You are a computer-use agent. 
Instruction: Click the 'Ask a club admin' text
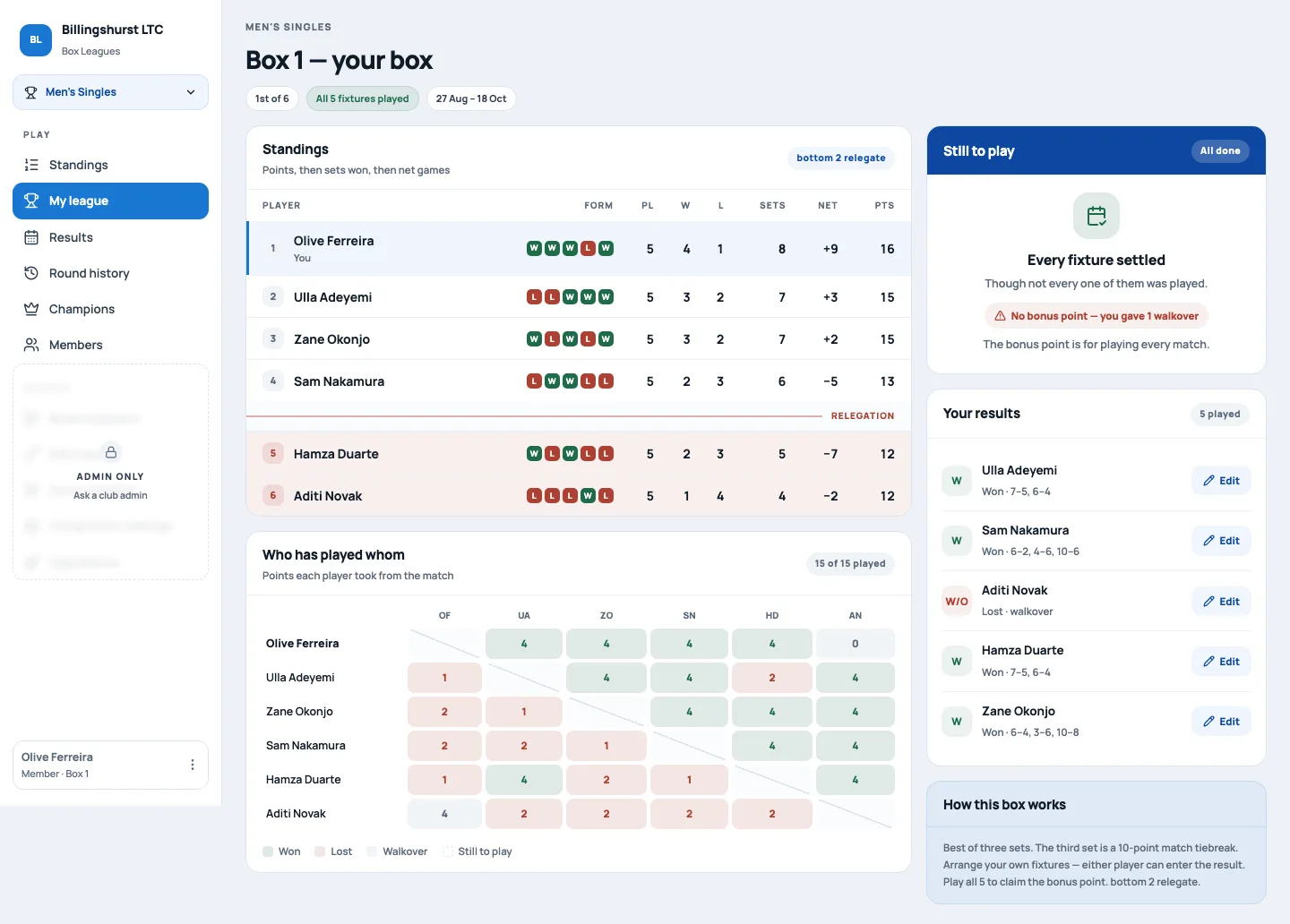[110, 495]
